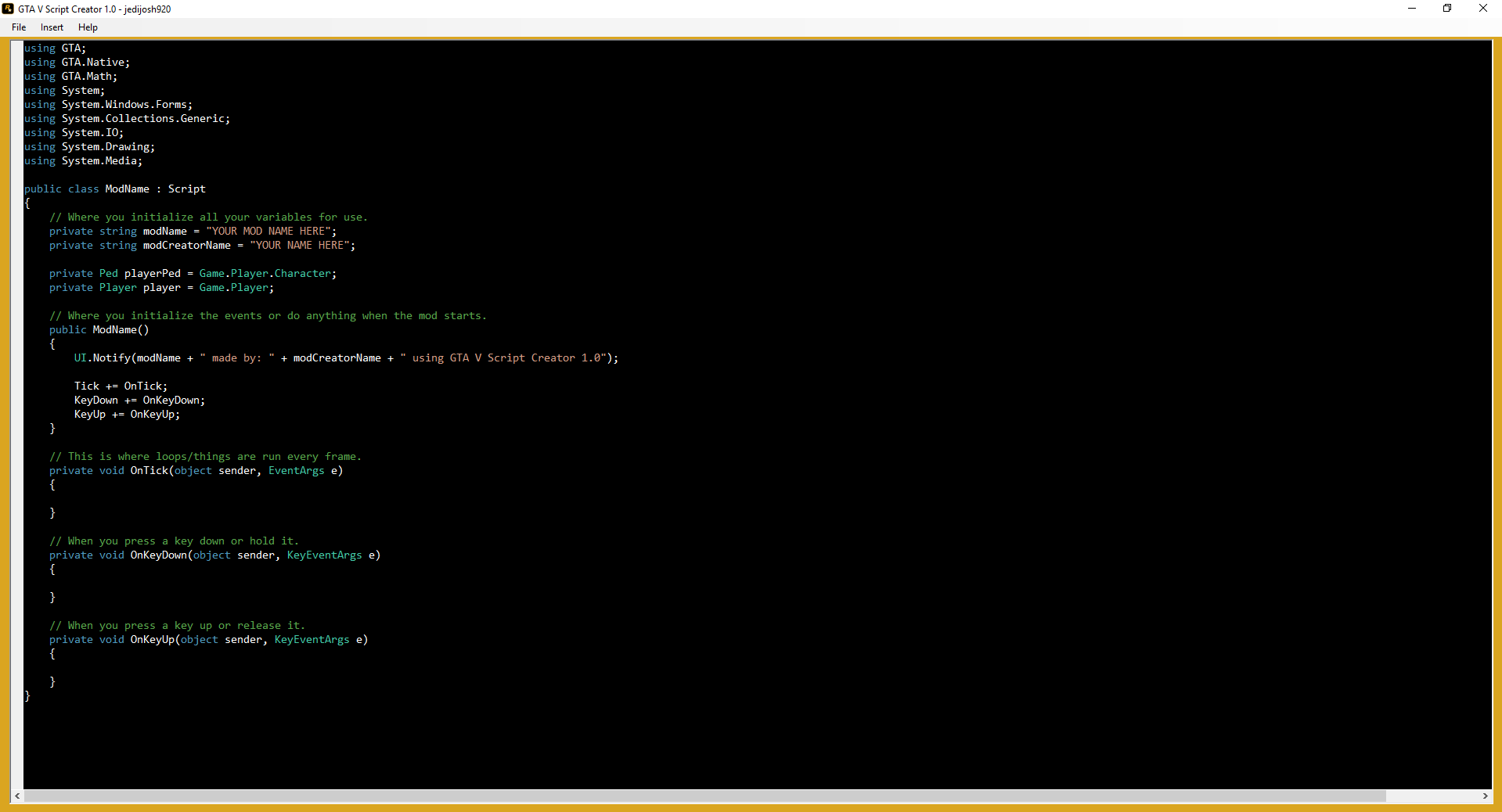Click the "run every frame" comment line

pyautogui.click(x=205, y=457)
